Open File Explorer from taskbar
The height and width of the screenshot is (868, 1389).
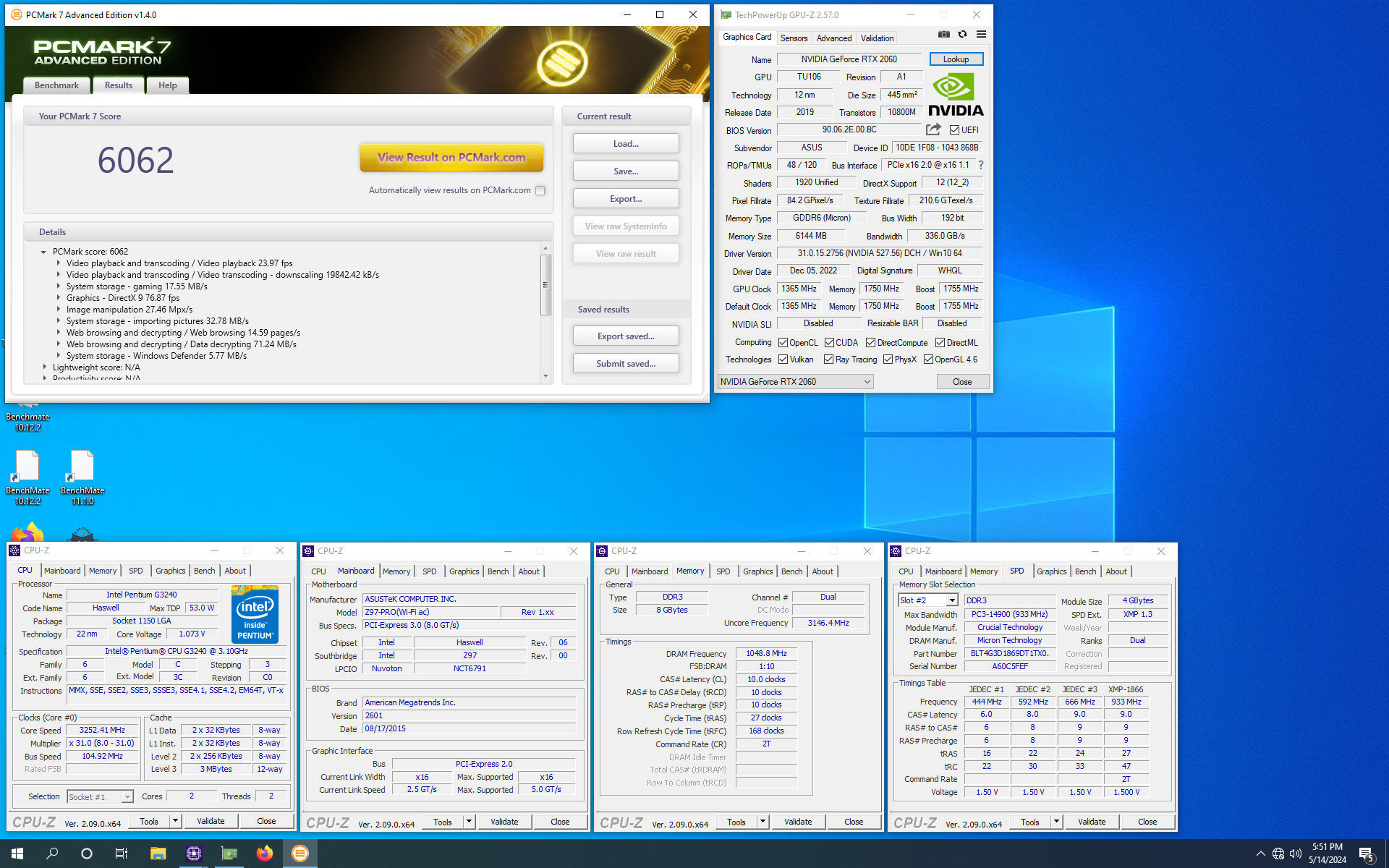(158, 854)
